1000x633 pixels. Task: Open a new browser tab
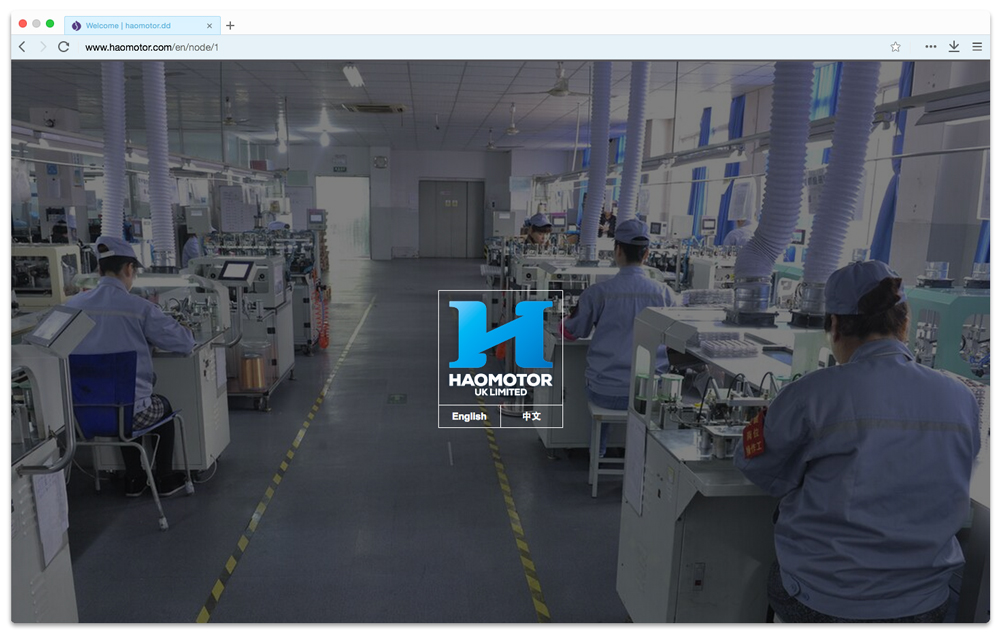pos(230,25)
